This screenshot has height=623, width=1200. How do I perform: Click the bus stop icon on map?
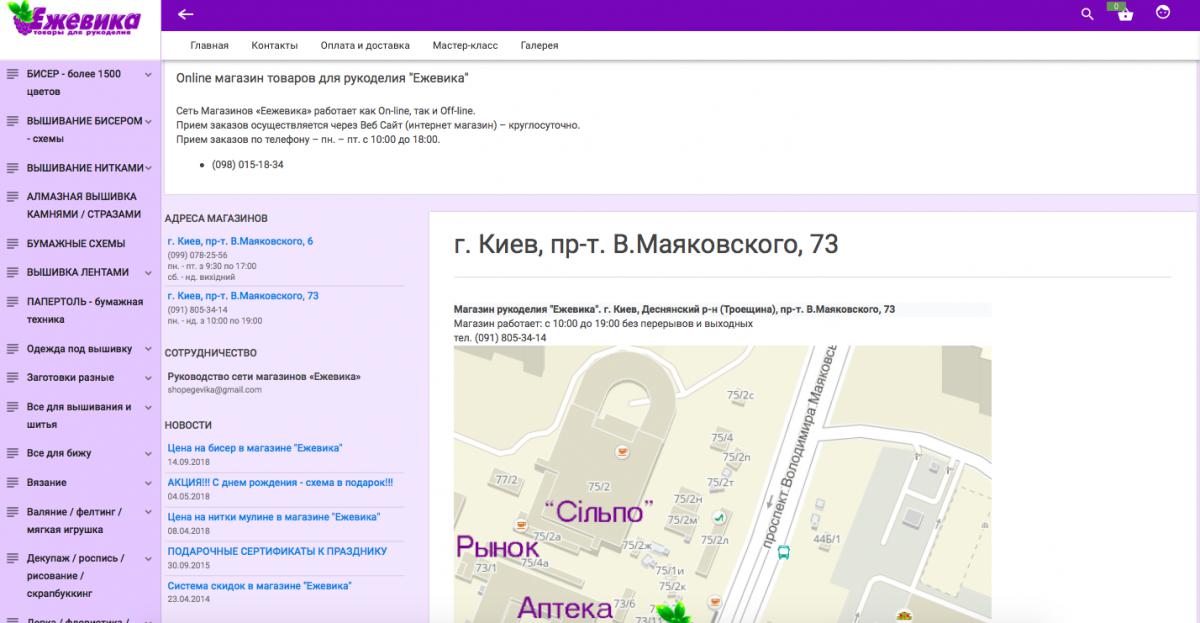784,551
